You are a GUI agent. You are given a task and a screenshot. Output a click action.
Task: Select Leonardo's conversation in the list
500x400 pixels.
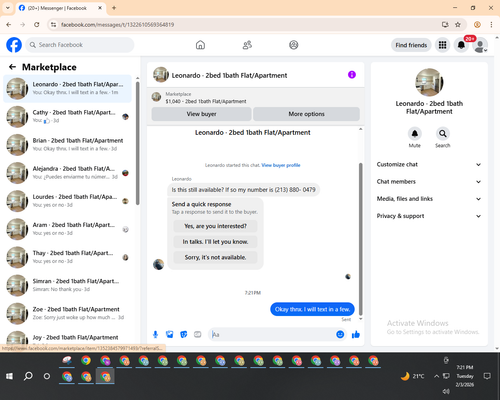(x=67, y=89)
